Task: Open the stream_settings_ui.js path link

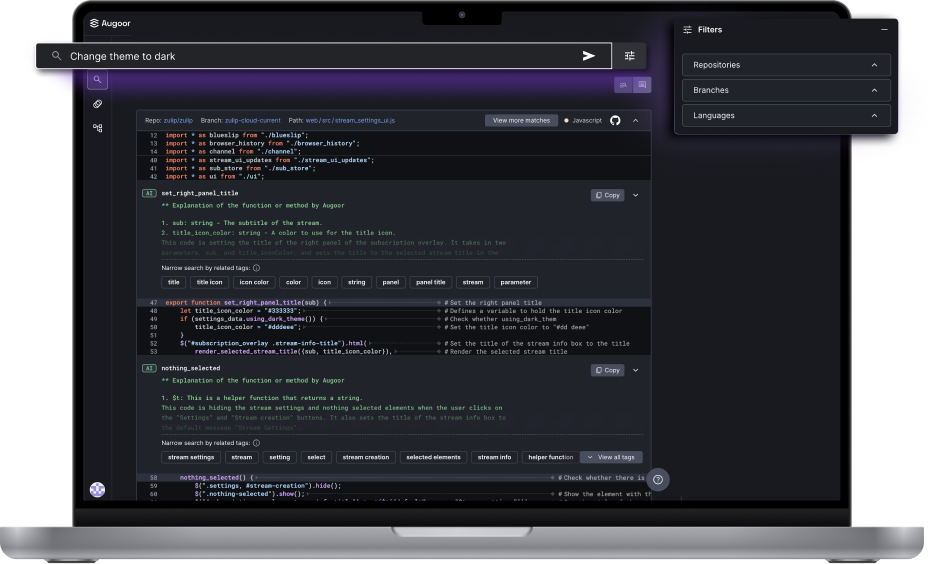Action: (350, 121)
